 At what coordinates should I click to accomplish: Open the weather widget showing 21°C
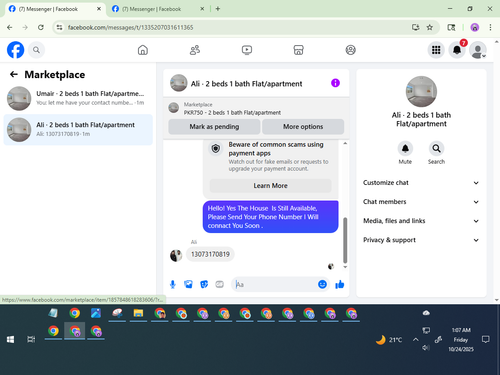pos(389,340)
